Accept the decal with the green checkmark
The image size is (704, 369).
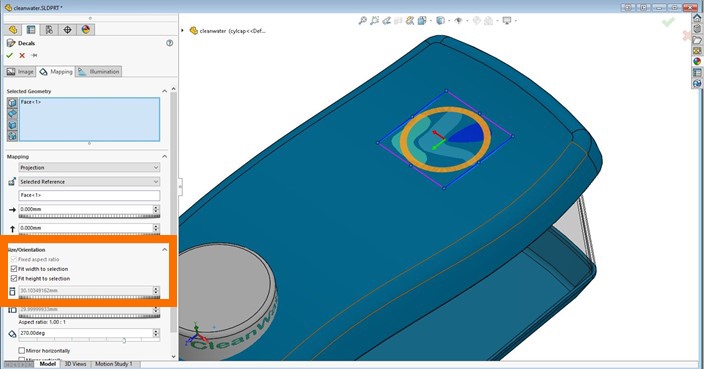coord(9,55)
